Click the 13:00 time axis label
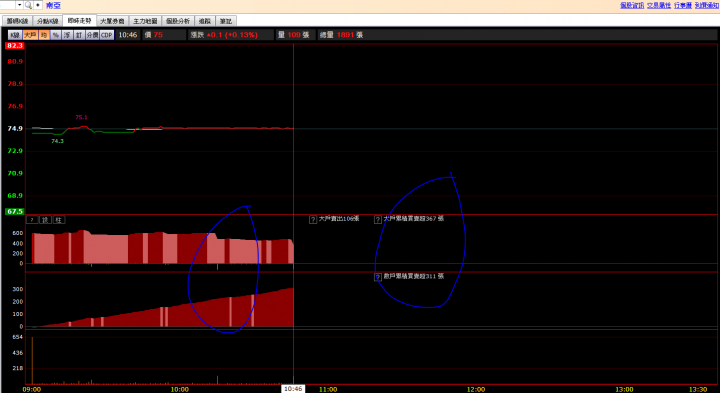The width and height of the screenshot is (720, 393). pos(624,389)
